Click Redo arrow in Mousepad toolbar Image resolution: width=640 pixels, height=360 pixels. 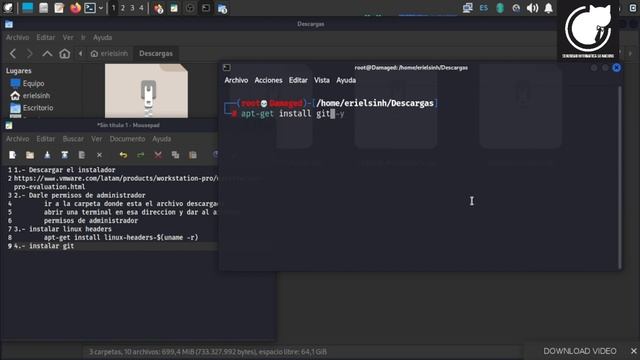(x=140, y=155)
